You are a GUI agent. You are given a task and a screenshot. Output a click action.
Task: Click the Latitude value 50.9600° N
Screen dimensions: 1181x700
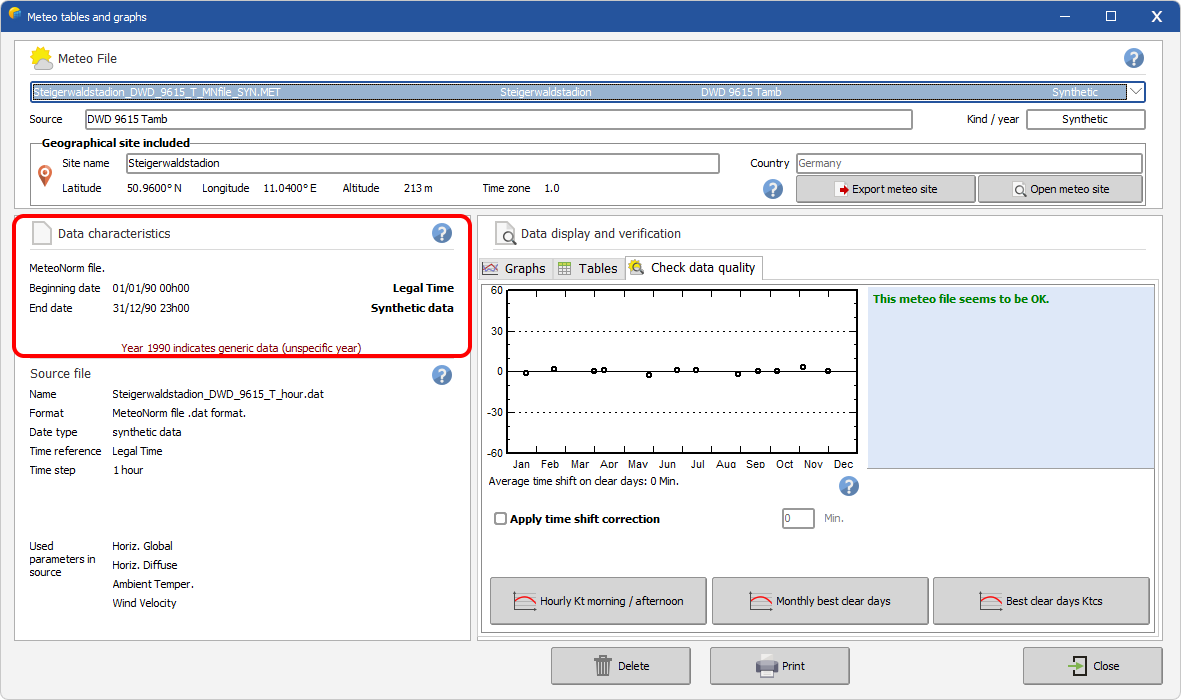(x=154, y=188)
